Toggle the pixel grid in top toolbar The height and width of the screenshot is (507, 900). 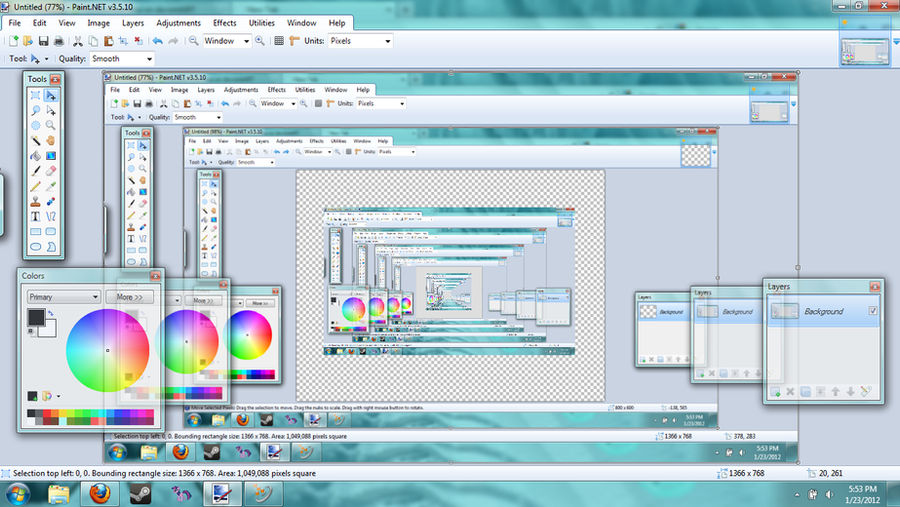(279, 41)
